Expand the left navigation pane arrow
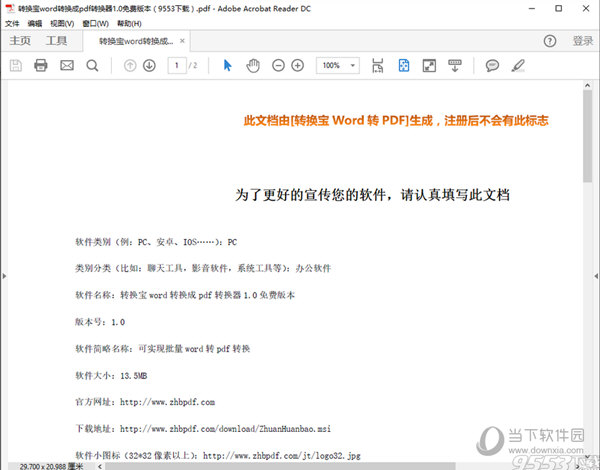The height and width of the screenshot is (470, 600). pos(4,276)
